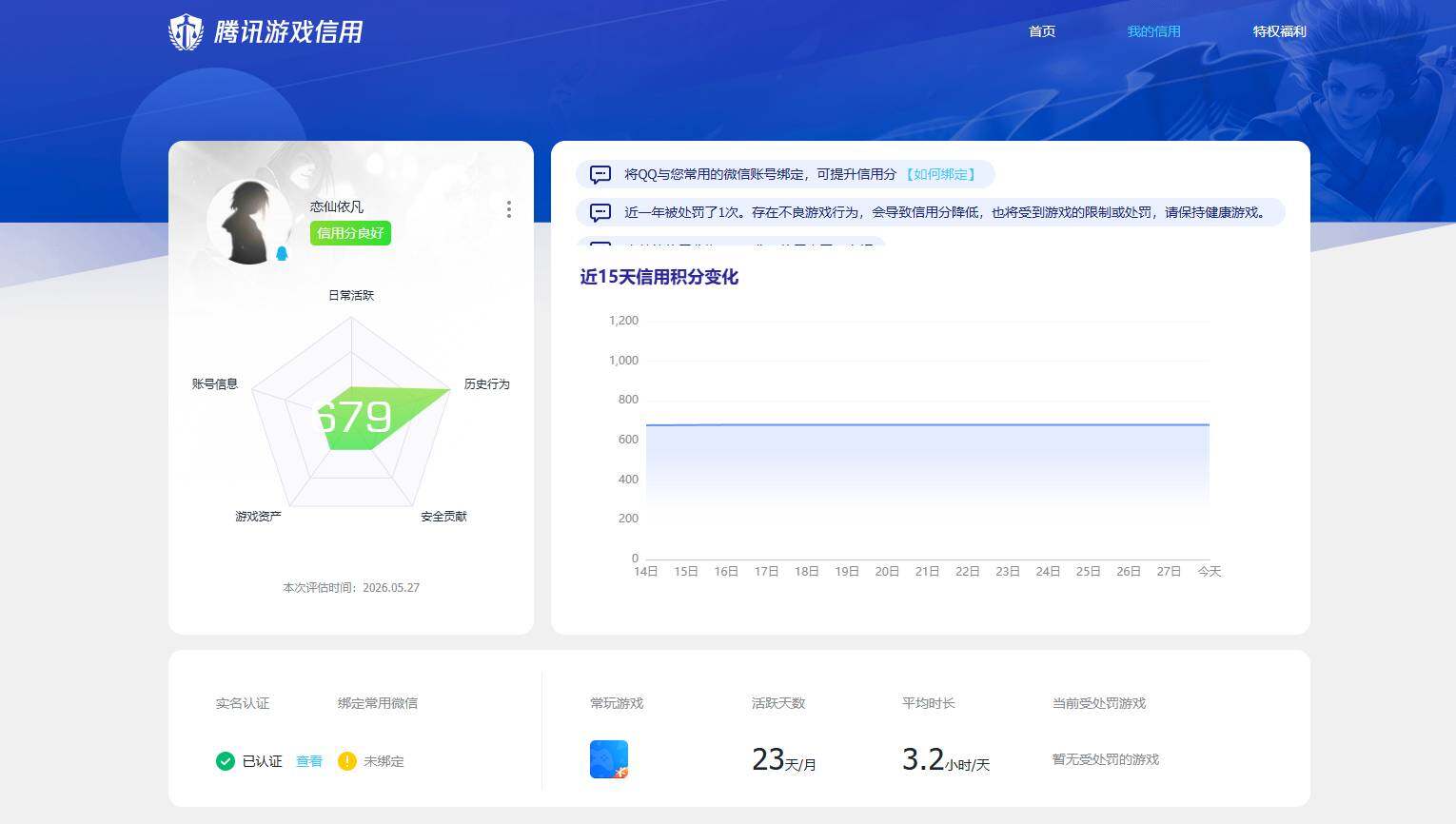Click the 账号信息 radar axis label

tap(215, 383)
